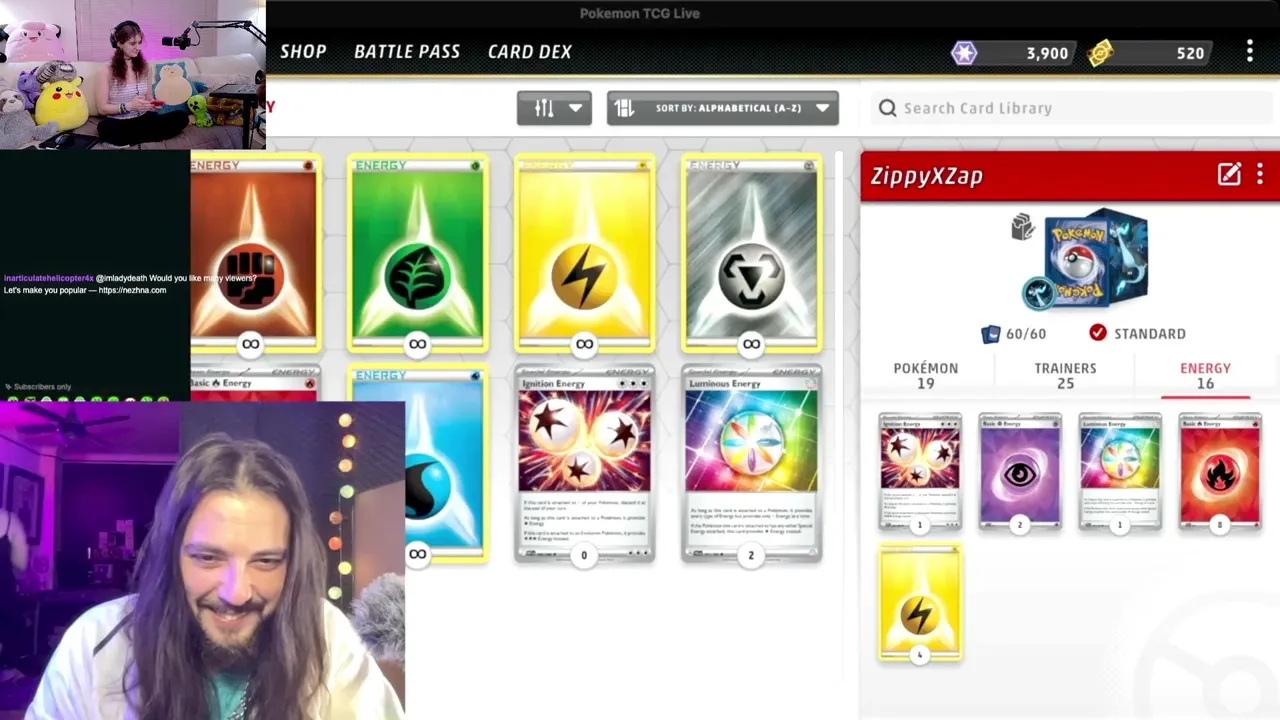
Task: Open the nezhna.com link in chat
Action: point(132,290)
